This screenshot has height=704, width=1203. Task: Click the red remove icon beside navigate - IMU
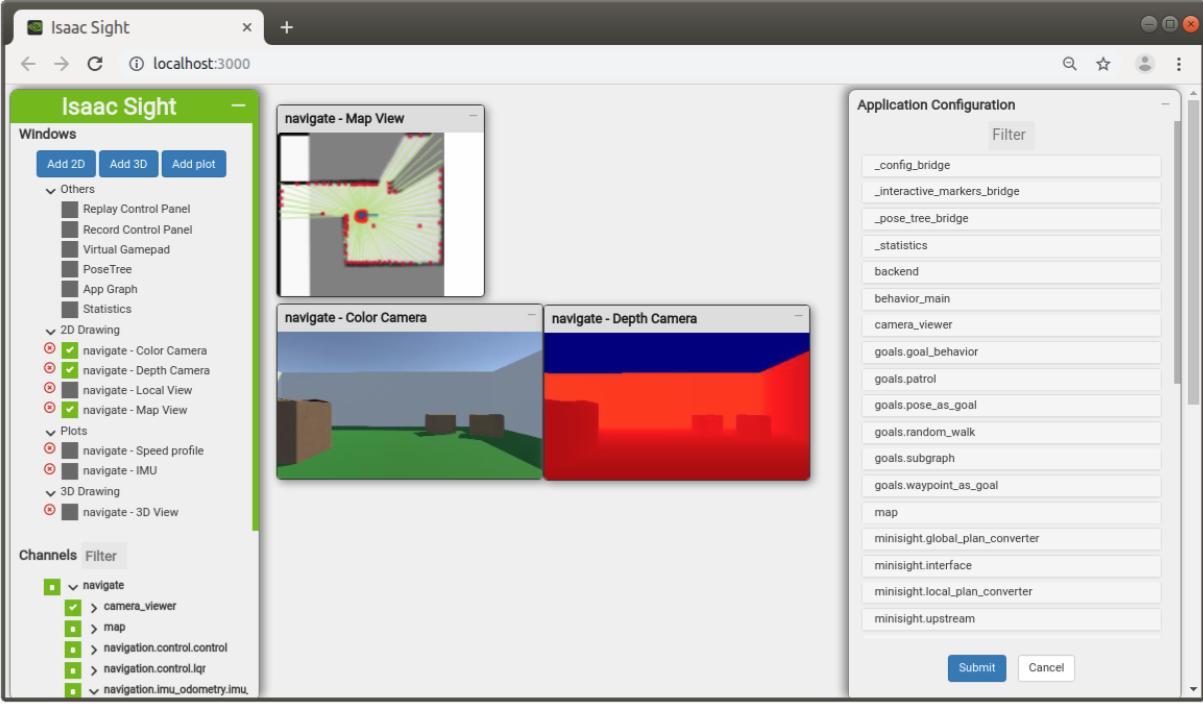pyautogui.click(x=48, y=470)
